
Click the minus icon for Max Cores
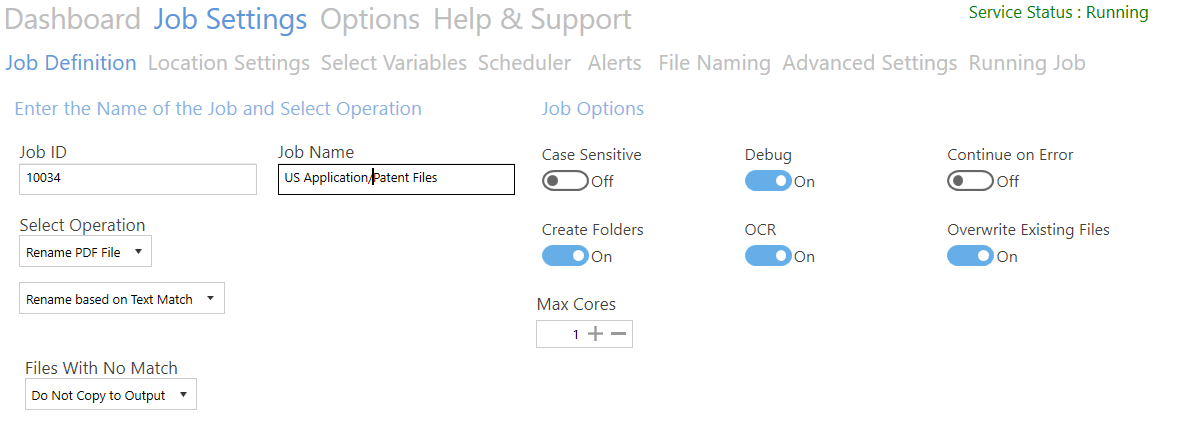click(x=619, y=334)
